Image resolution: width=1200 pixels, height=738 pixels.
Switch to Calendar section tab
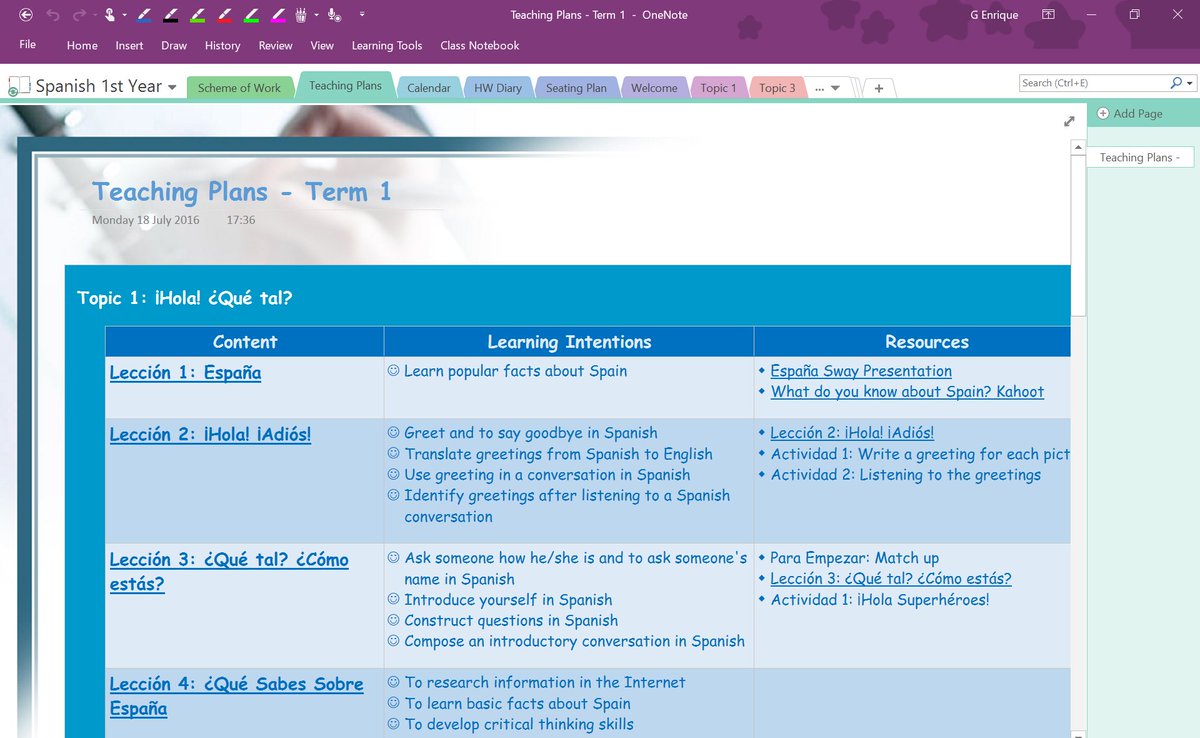click(x=429, y=88)
